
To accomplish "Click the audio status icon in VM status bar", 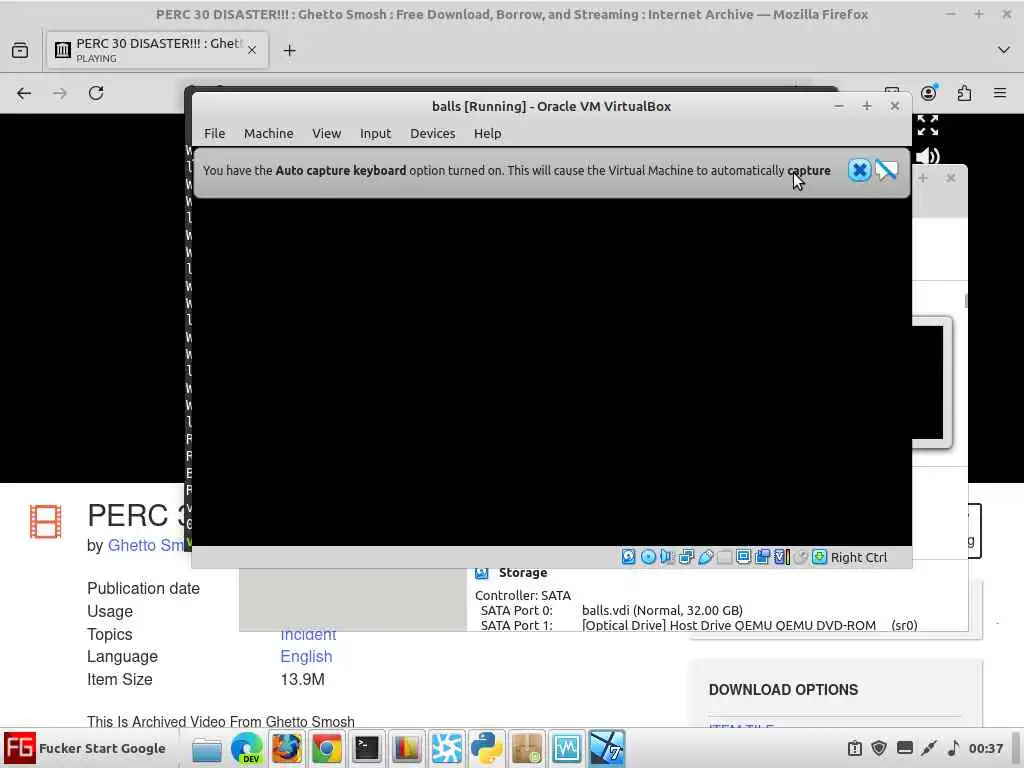I will pyautogui.click(x=667, y=557).
